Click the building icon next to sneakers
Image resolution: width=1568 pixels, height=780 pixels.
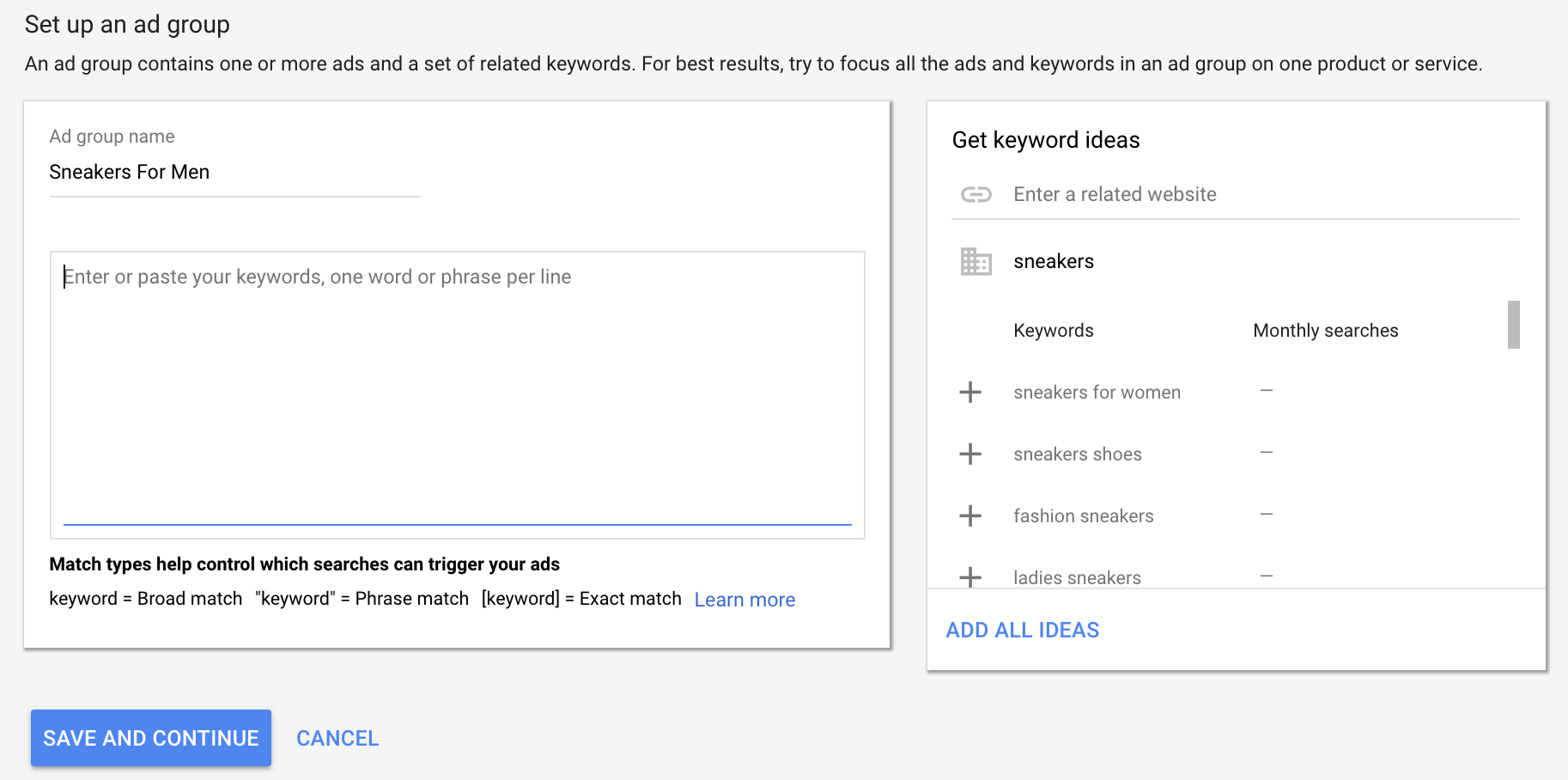click(x=975, y=261)
